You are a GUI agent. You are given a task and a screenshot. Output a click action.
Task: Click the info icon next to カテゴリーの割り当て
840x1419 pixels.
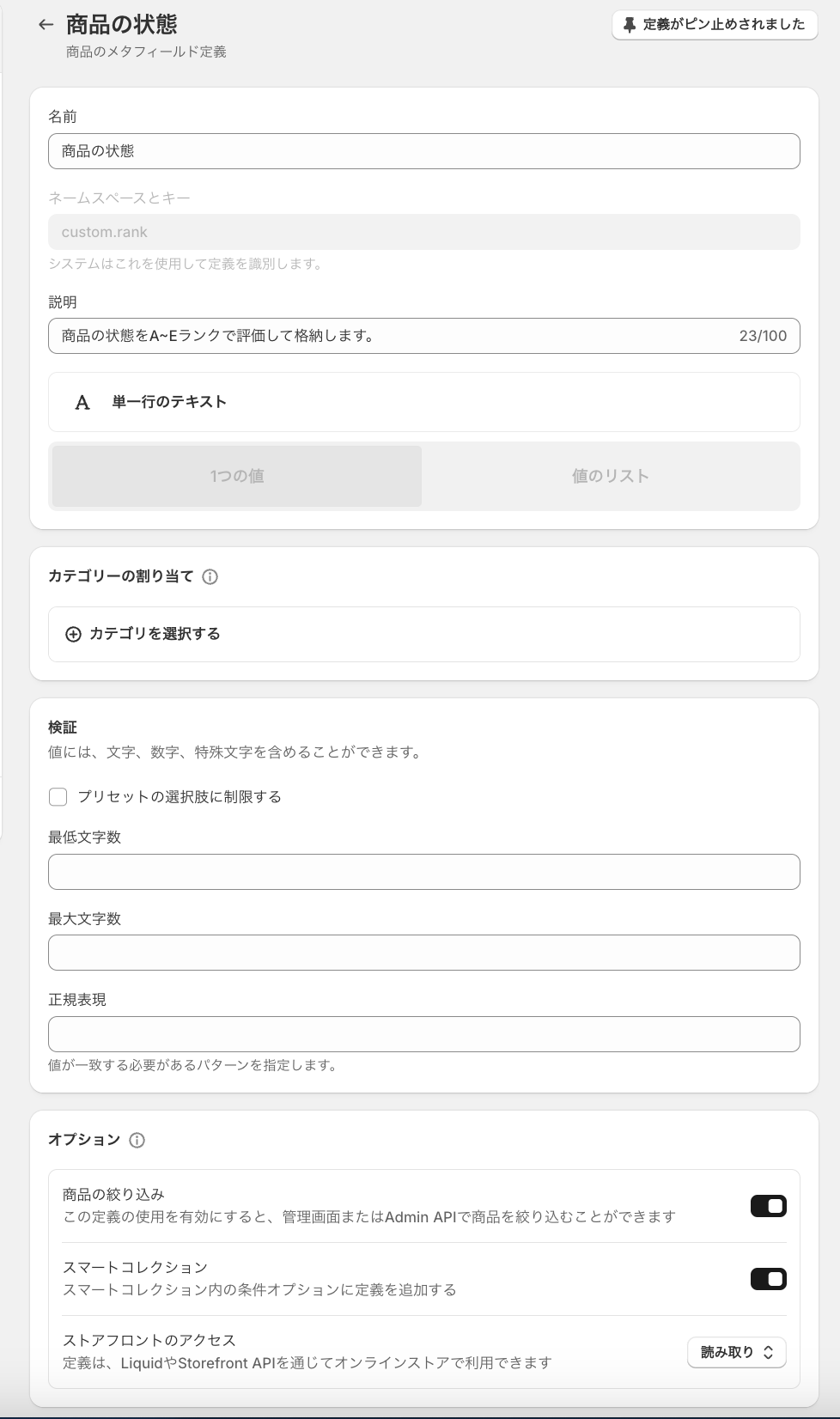pos(210,577)
